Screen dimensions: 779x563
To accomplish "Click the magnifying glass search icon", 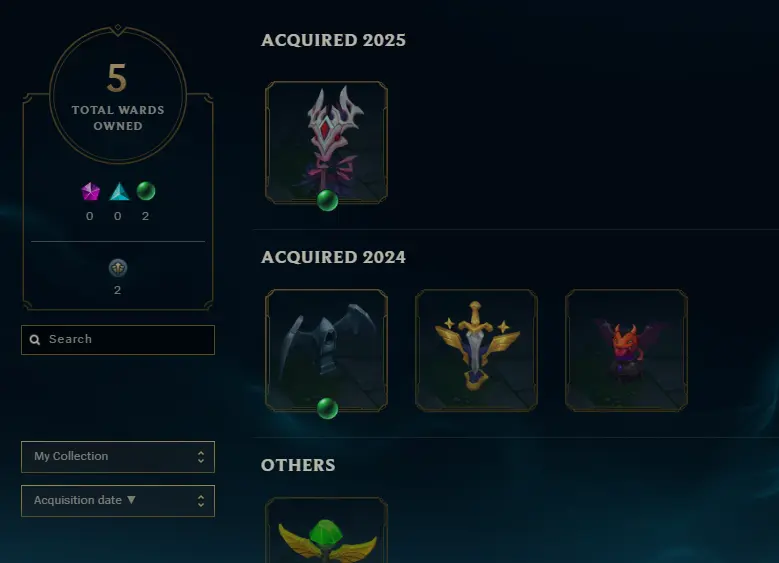I will (35, 340).
